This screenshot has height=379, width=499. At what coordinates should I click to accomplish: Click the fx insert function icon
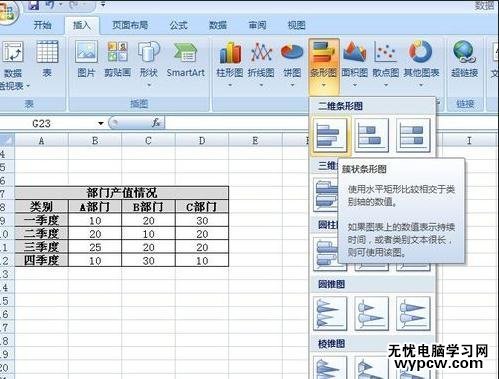point(156,123)
